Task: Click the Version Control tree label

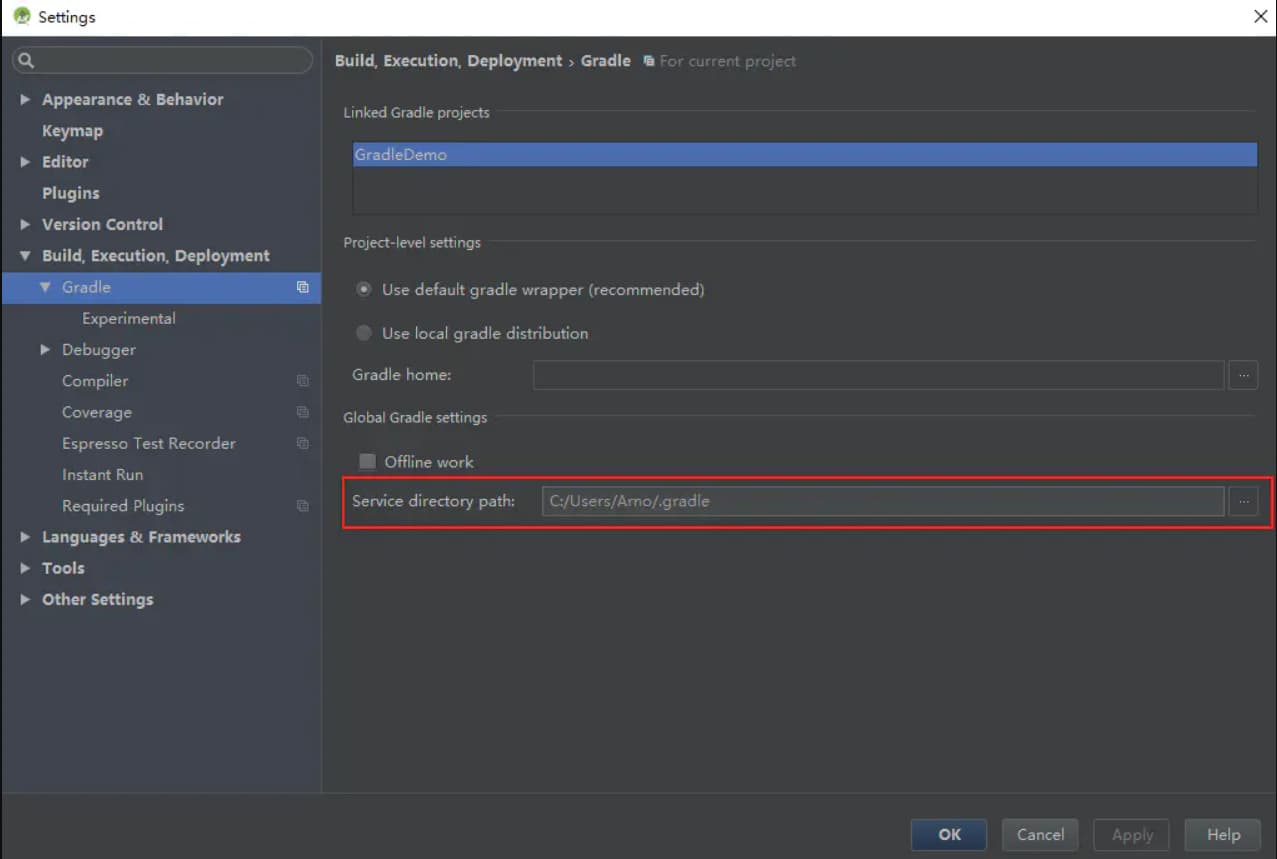Action: tap(102, 224)
